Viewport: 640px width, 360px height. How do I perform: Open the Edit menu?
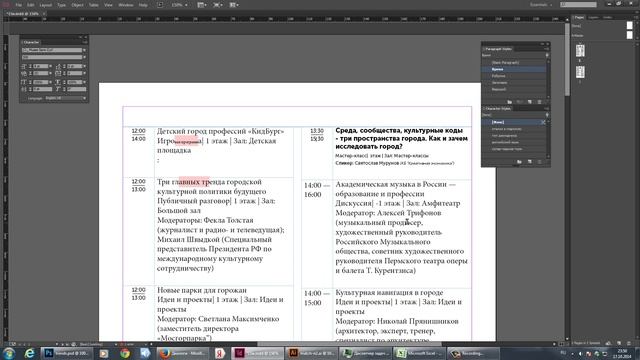pyautogui.click(x=31, y=5)
